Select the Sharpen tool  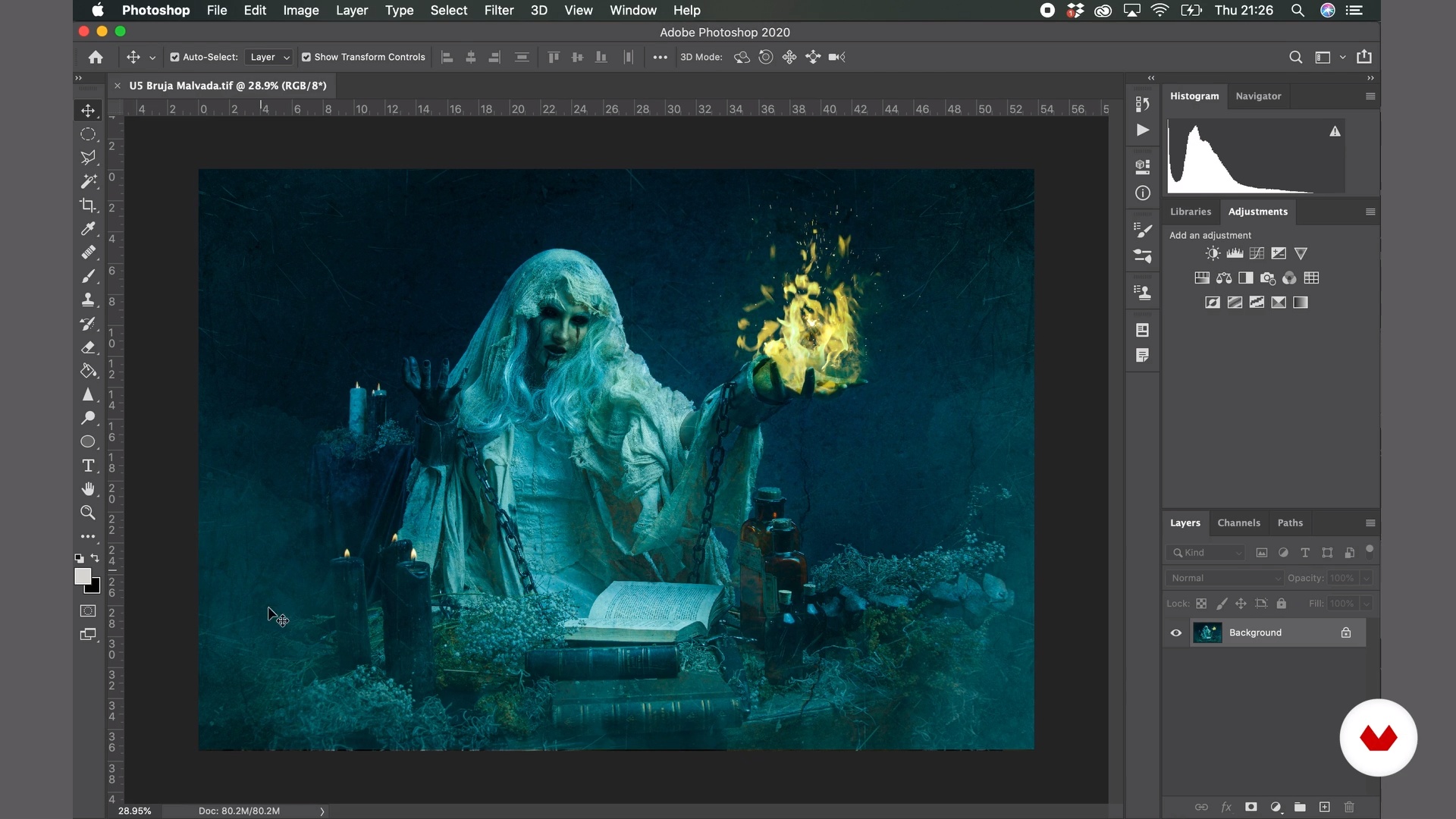(x=88, y=394)
